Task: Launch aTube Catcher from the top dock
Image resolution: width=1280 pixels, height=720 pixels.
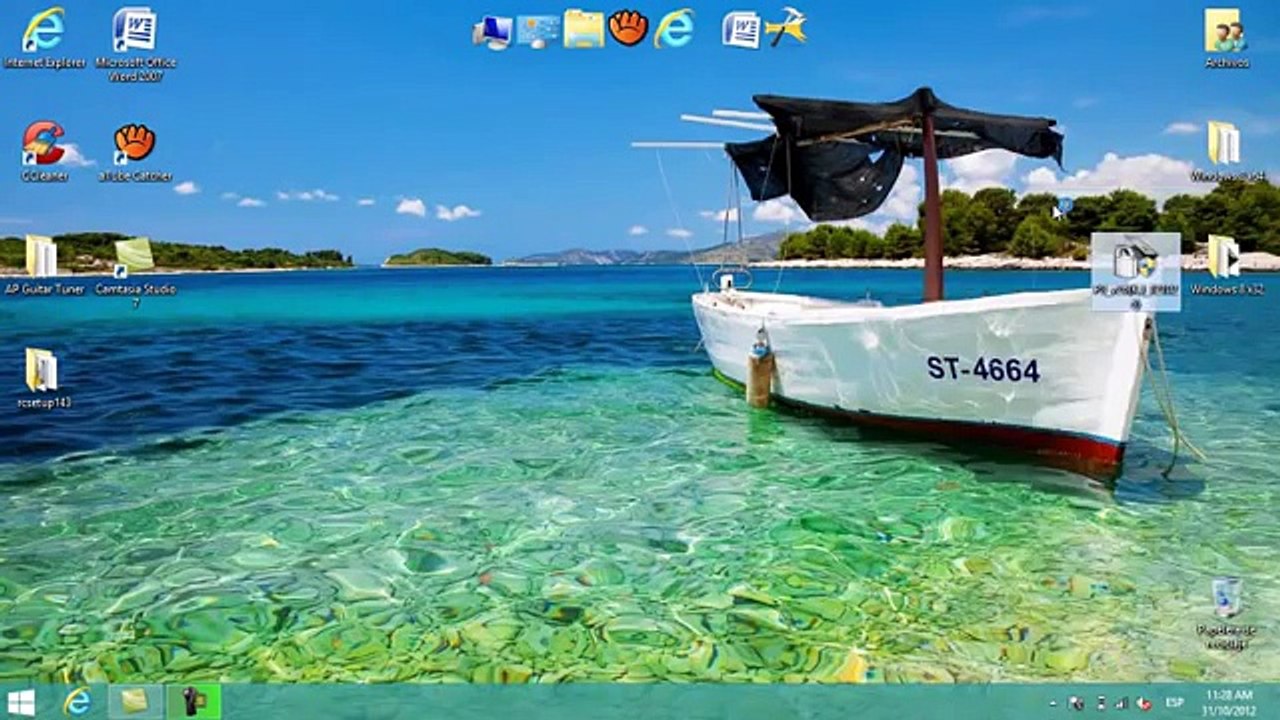Action: [628, 28]
